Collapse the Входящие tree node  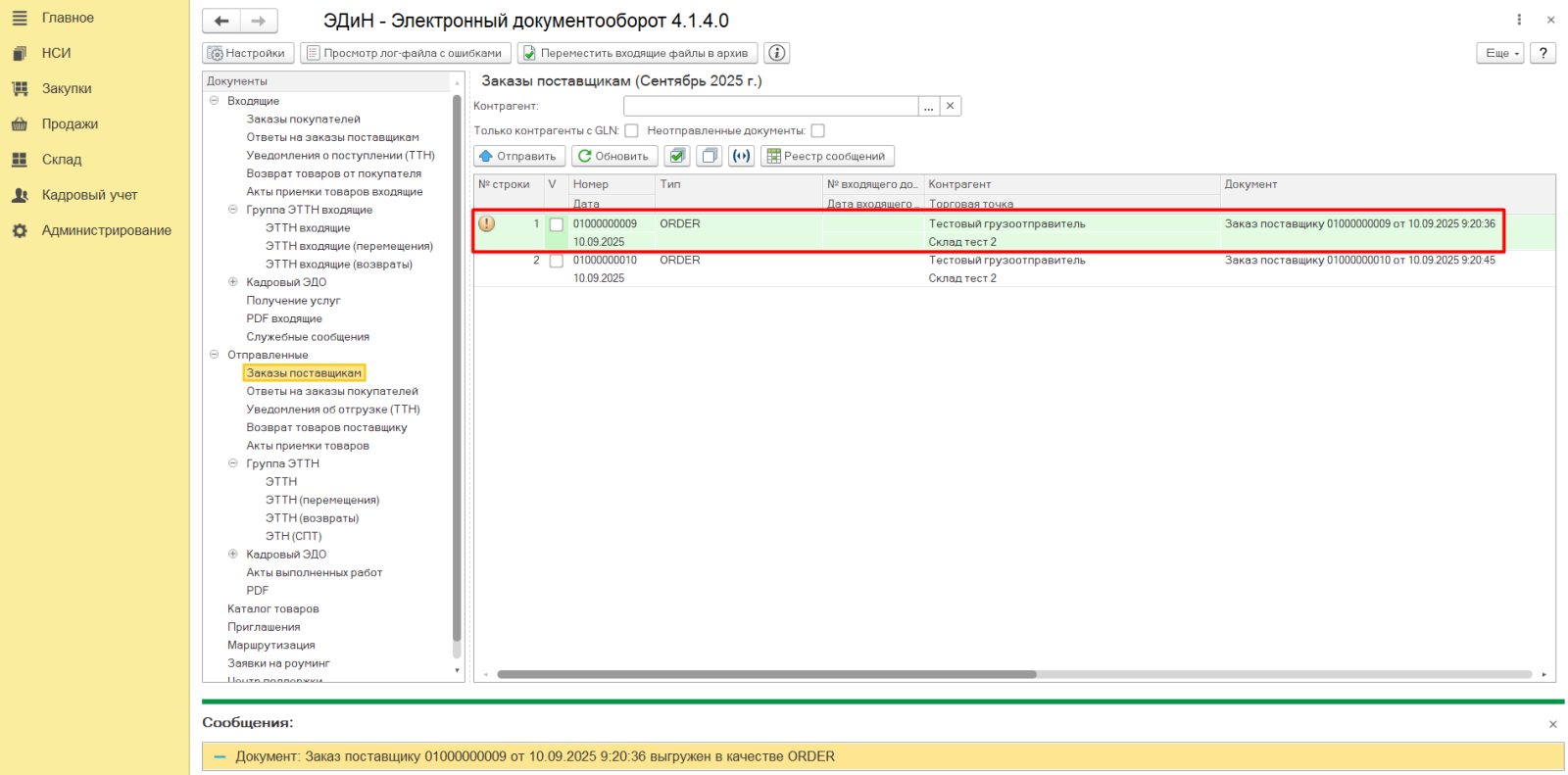(x=214, y=101)
